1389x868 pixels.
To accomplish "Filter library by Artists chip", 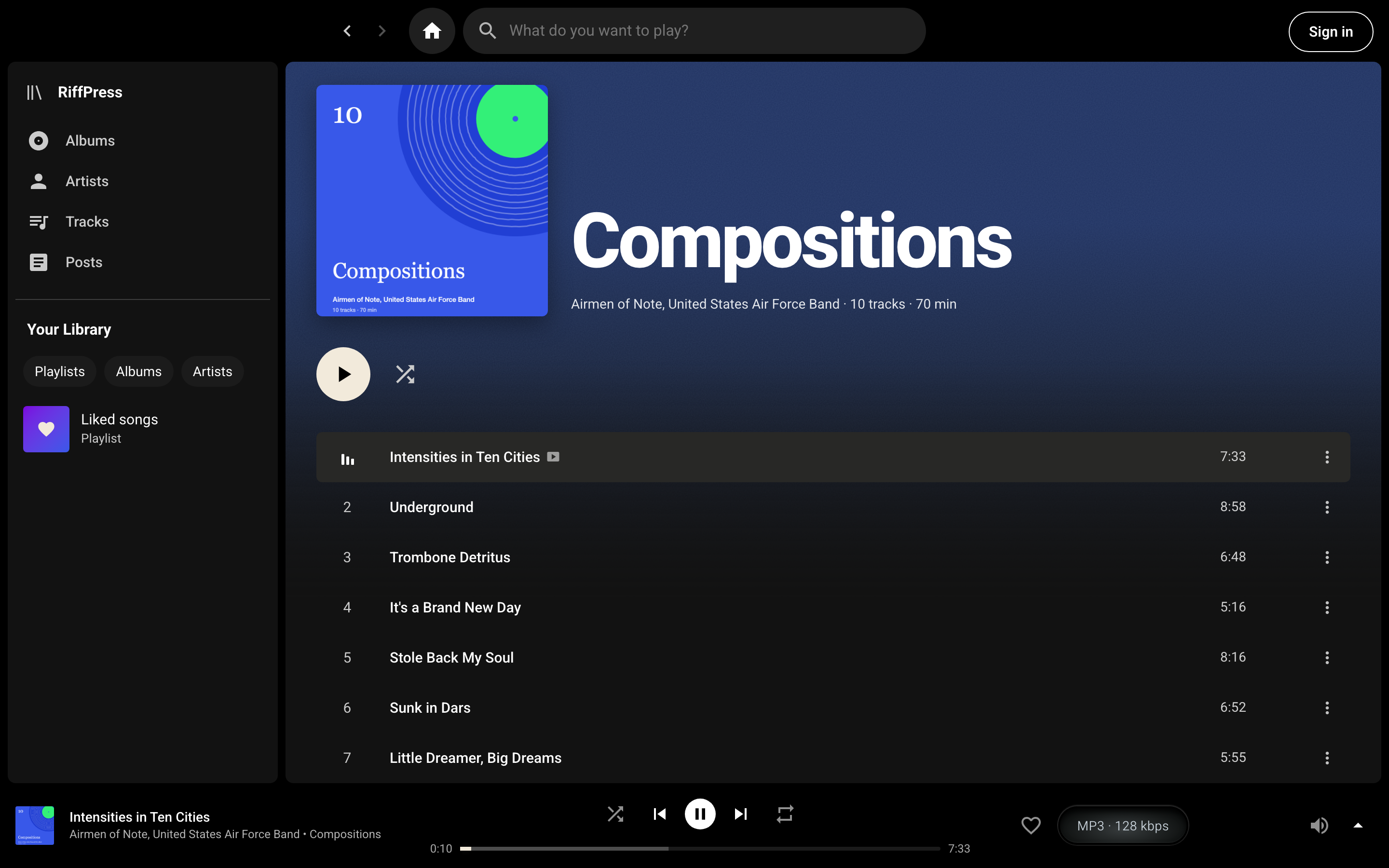I will (212, 371).
